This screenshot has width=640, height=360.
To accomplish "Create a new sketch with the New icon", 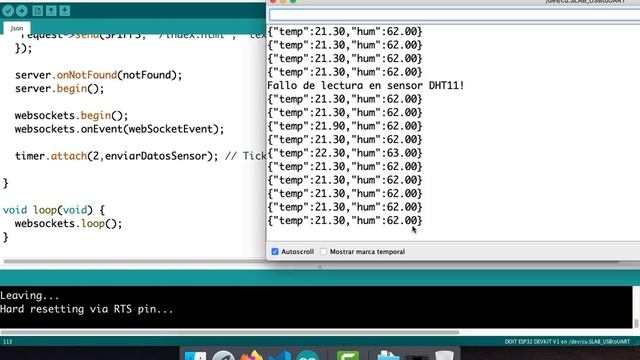I will coord(38,11).
